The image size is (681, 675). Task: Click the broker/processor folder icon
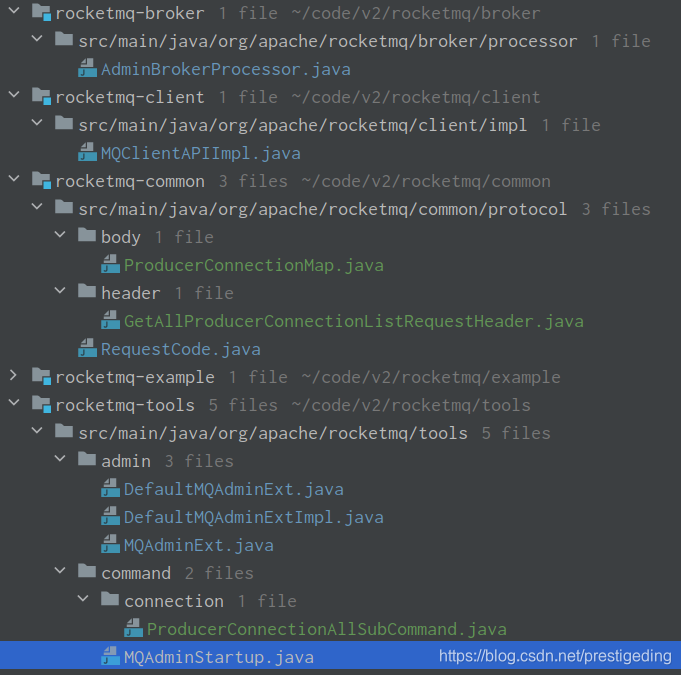click(64, 39)
